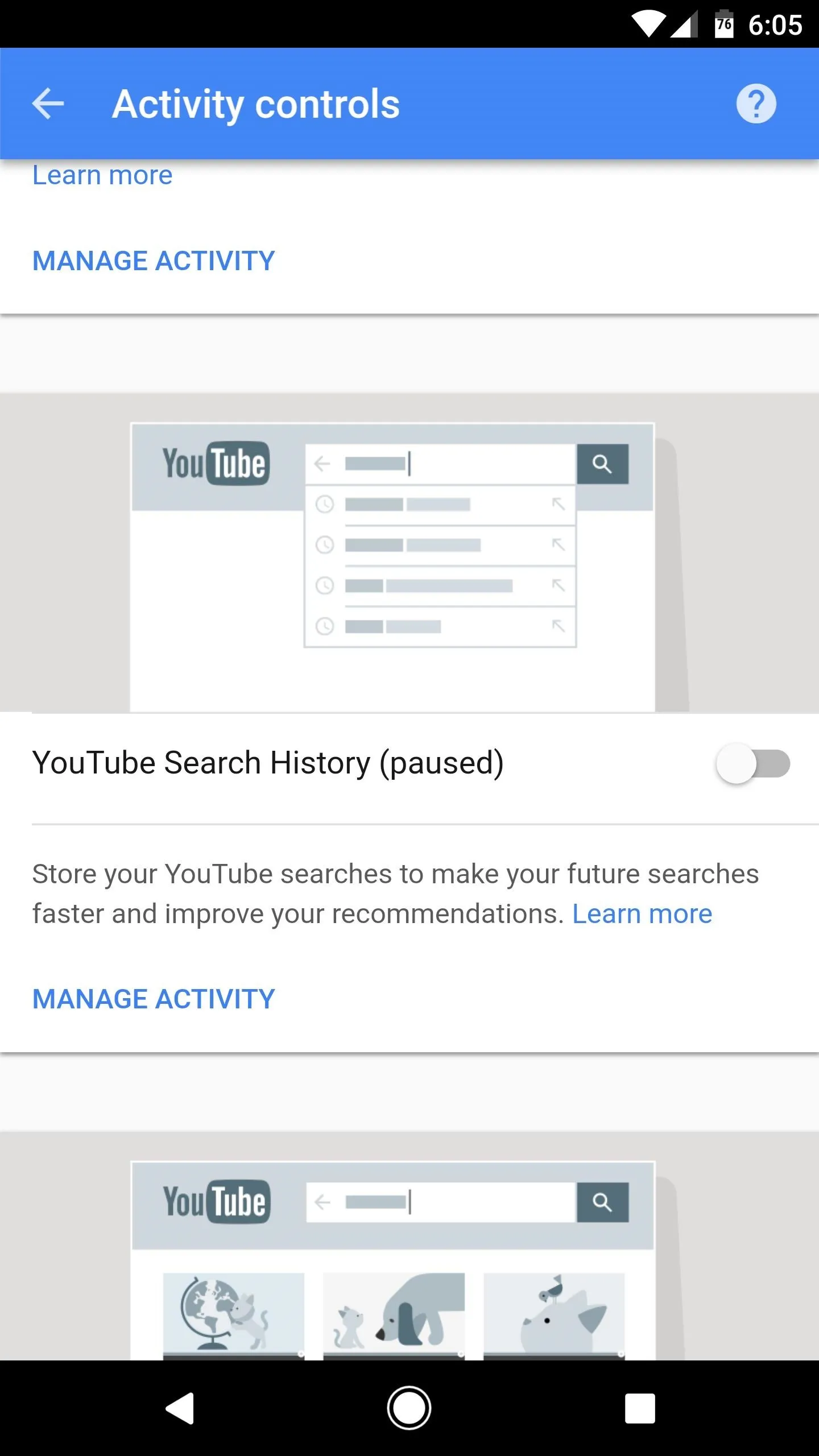Tap the magnifier icon in upper YouTube illustration
Image resolution: width=819 pixels, height=1456 pixels.
pyautogui.click(x=602, y=464)
